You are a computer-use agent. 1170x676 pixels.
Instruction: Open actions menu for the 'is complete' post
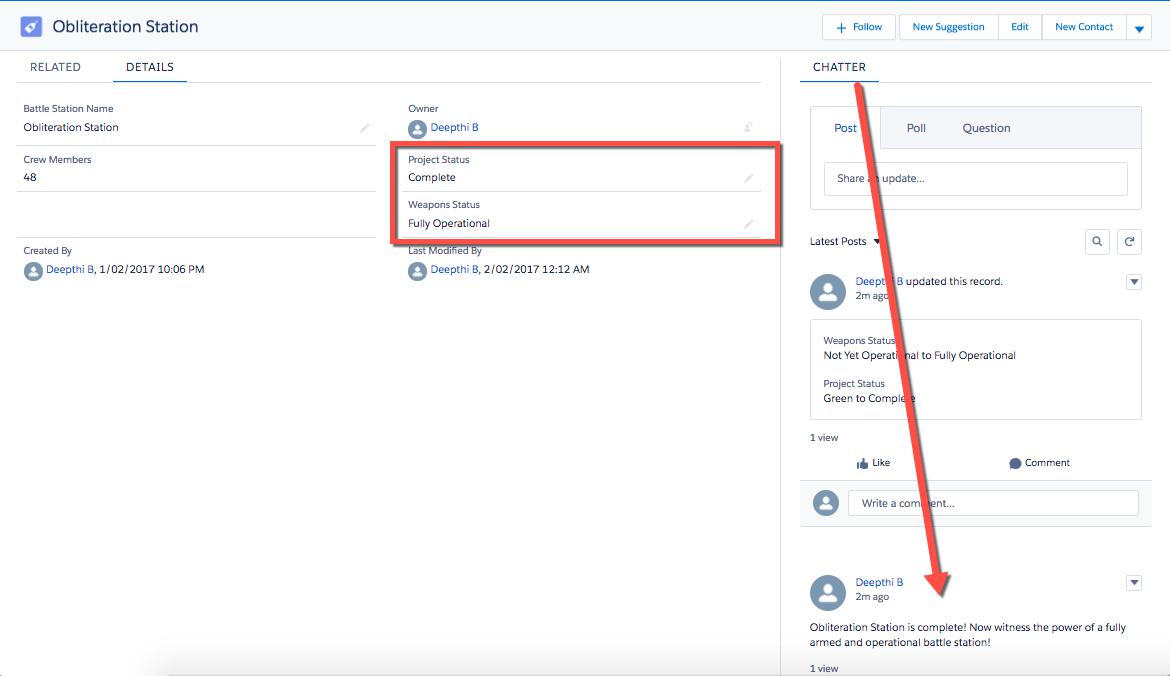tap(1134, 583)
